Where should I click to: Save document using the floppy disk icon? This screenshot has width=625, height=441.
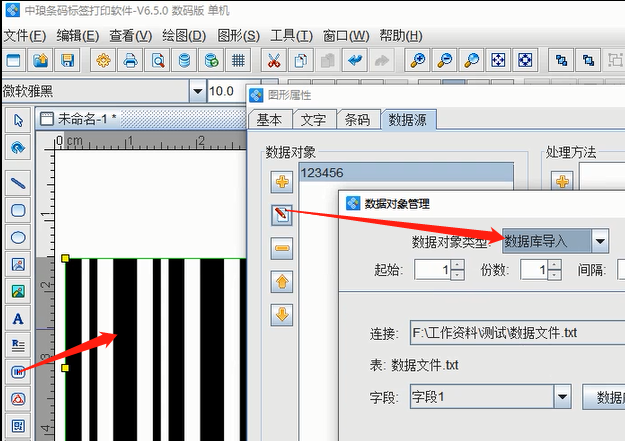coord(67,61)
